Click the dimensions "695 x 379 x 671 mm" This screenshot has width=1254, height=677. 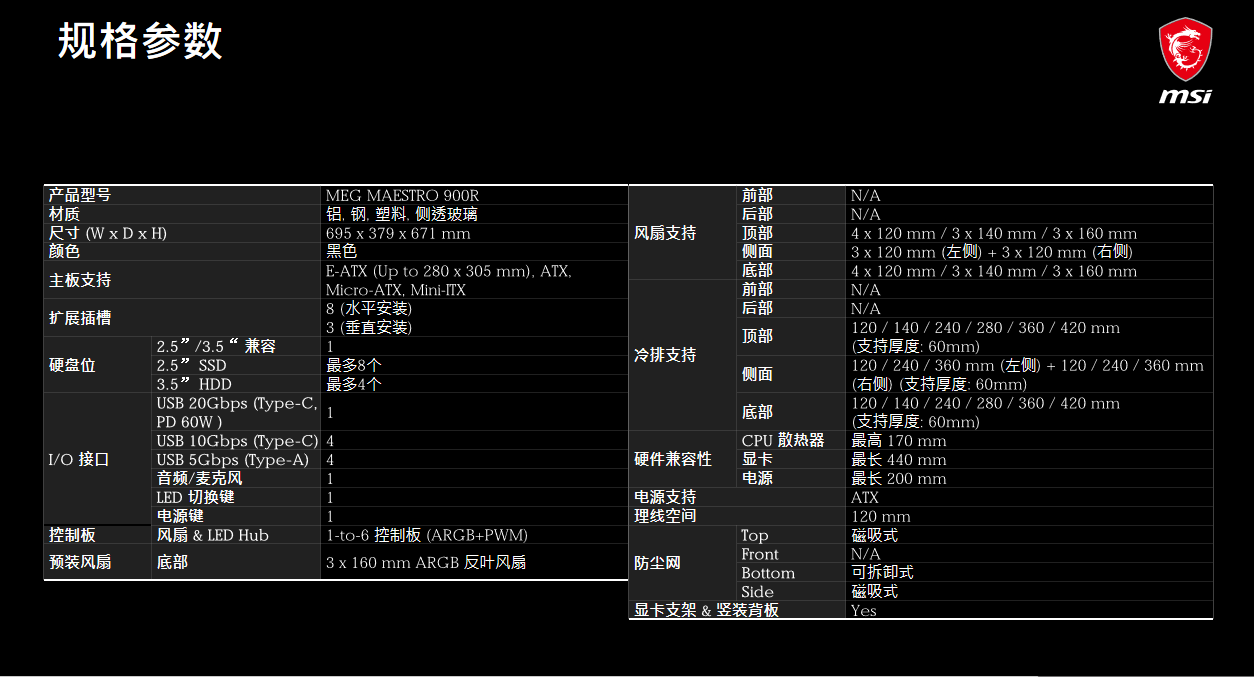click(x=398, y=233)
